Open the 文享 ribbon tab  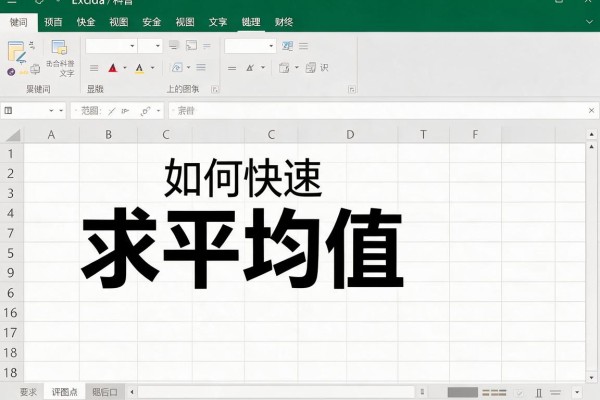[x=218, y=22]
